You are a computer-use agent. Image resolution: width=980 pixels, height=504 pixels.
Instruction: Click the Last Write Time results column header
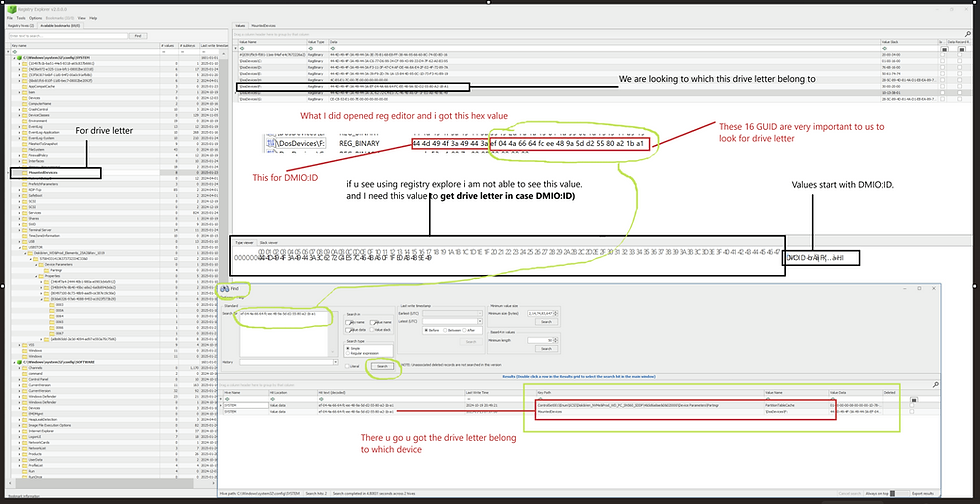click(x=500, y=393)
